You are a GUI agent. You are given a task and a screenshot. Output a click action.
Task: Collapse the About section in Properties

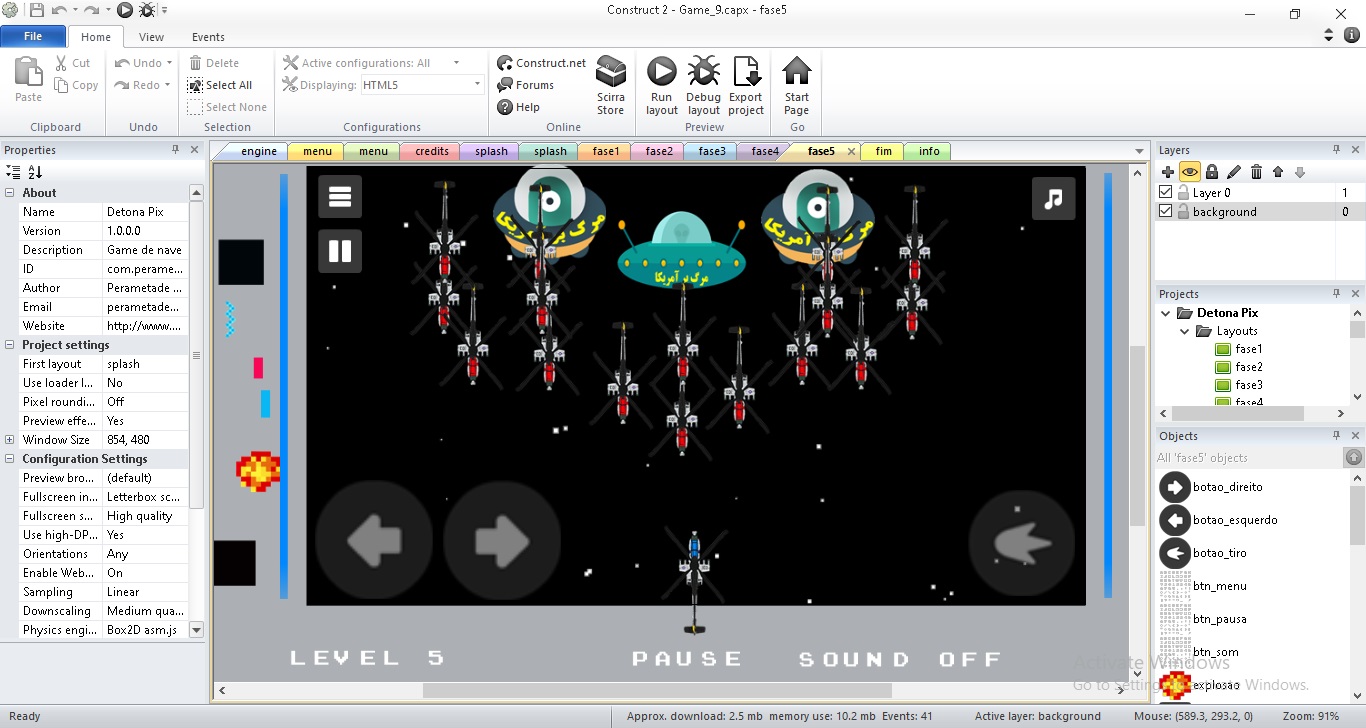[x=10, y=193]
